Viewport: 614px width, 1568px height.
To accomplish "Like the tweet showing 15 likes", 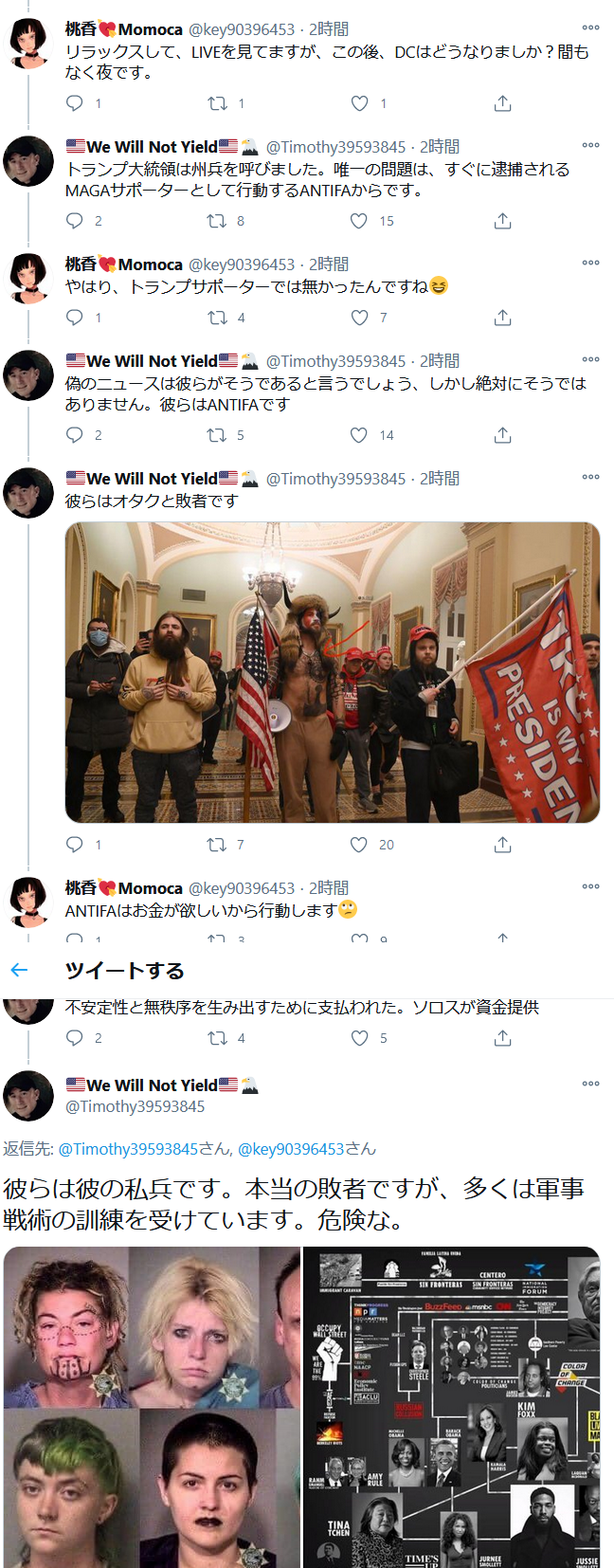I will 359,221.
